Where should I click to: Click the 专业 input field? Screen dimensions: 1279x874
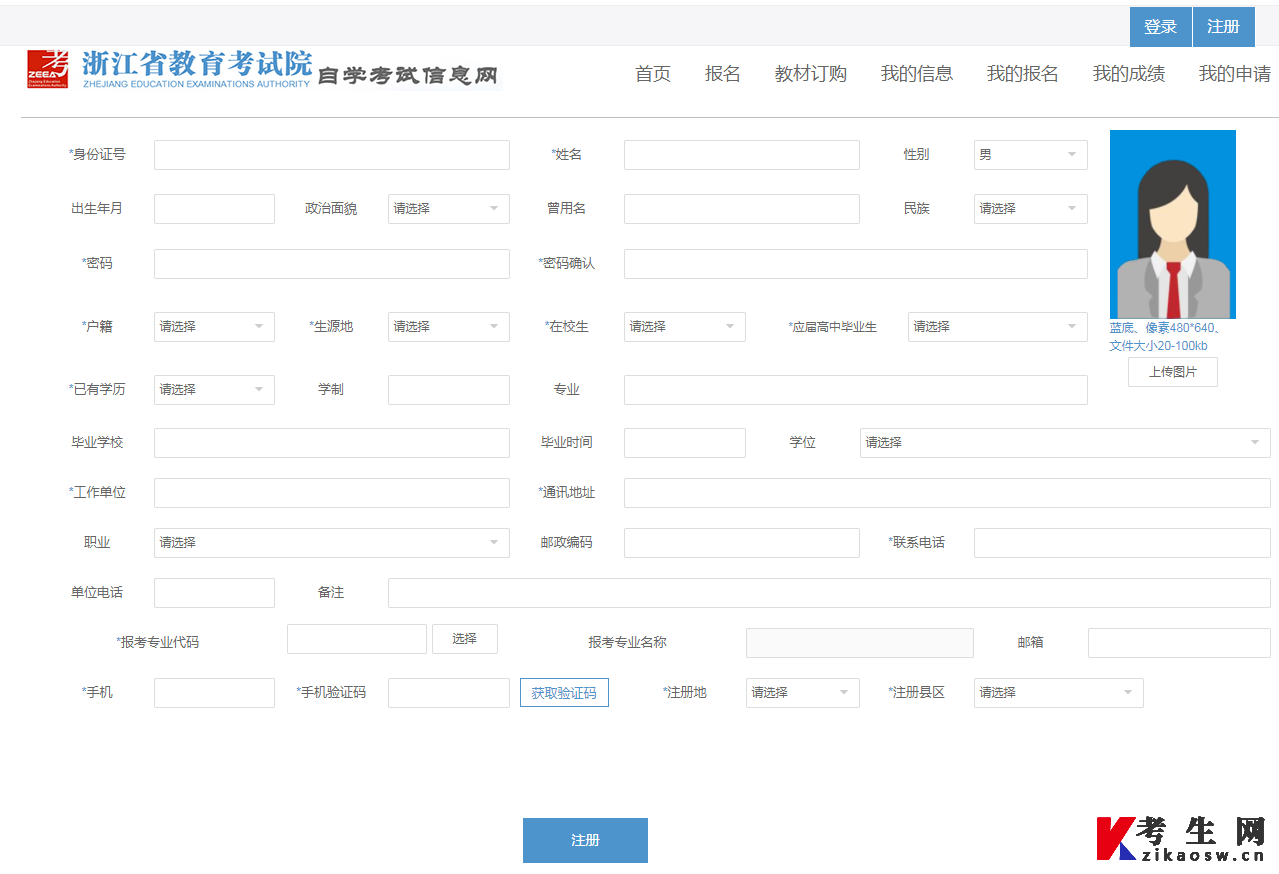(x=856, y=390)
